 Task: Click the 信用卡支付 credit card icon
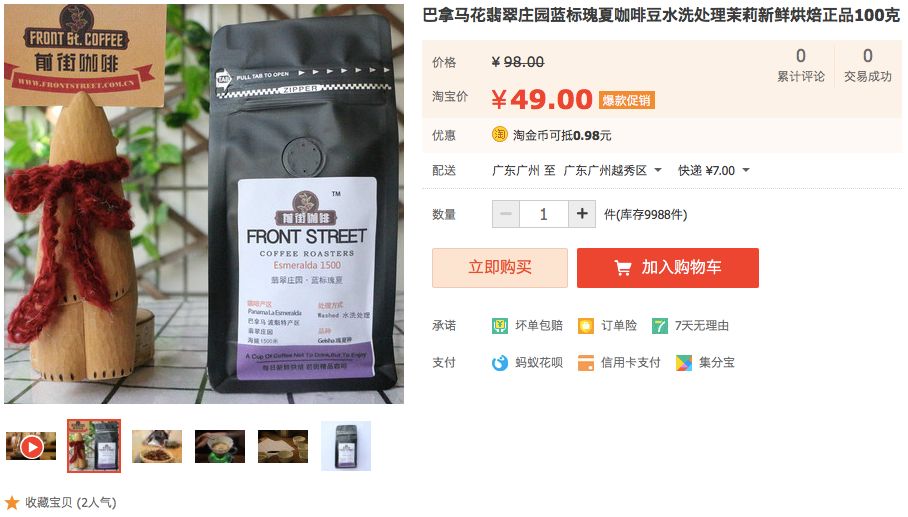point(585,363)
